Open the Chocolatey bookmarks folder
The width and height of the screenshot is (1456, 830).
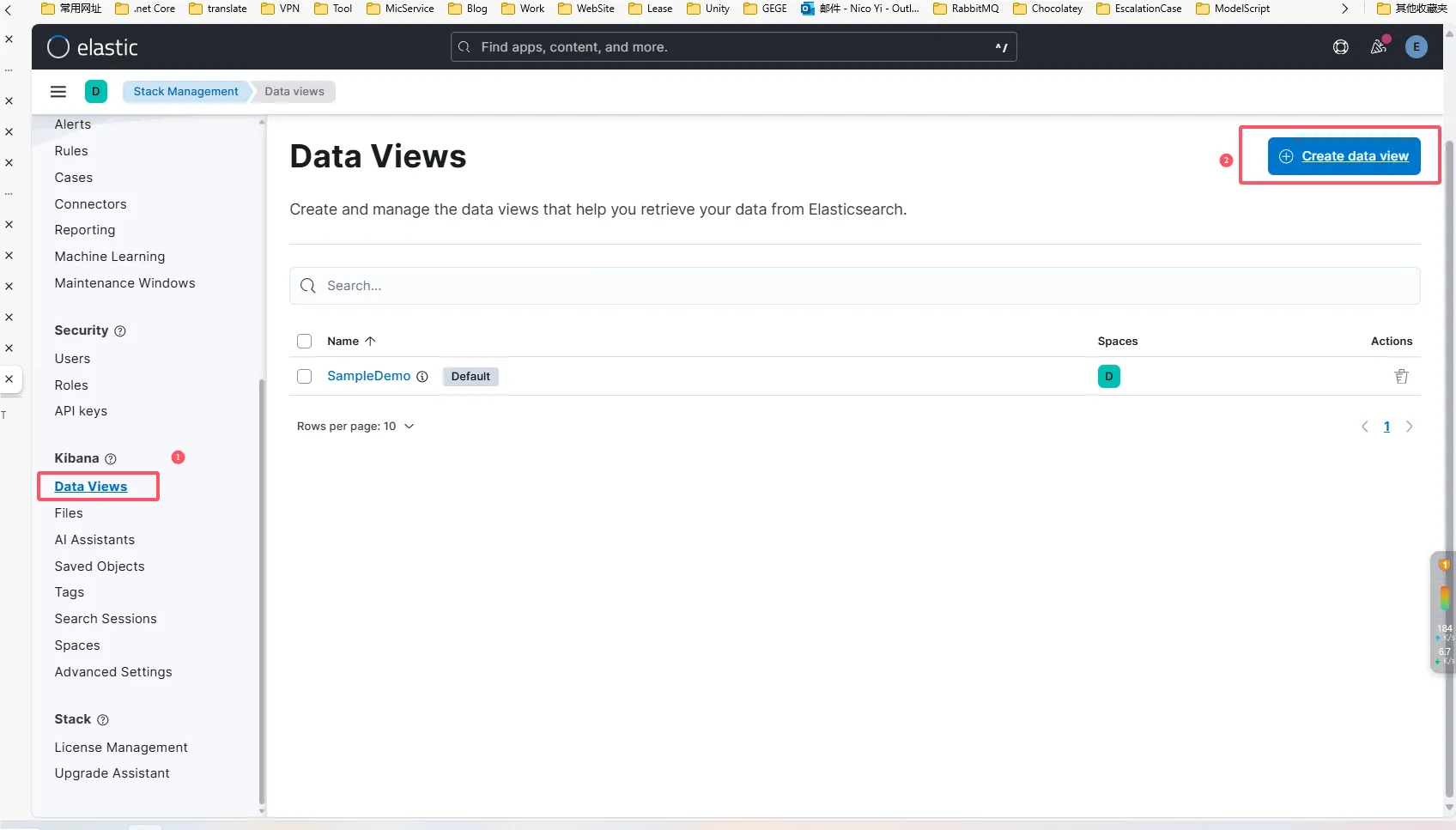pos(1048,9)
